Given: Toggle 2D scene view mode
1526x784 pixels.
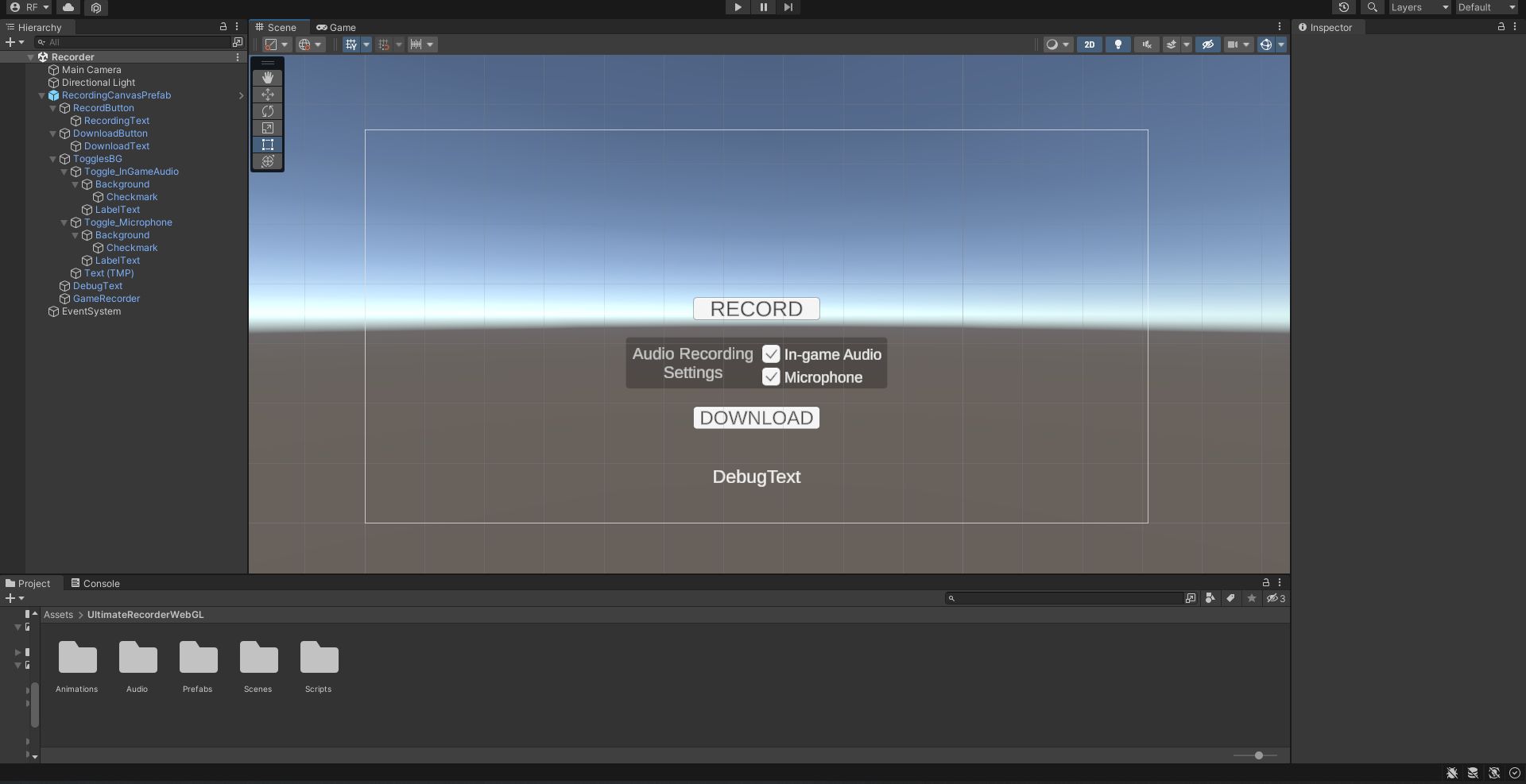Looking at the screenshot, I should pos(1089,44).
